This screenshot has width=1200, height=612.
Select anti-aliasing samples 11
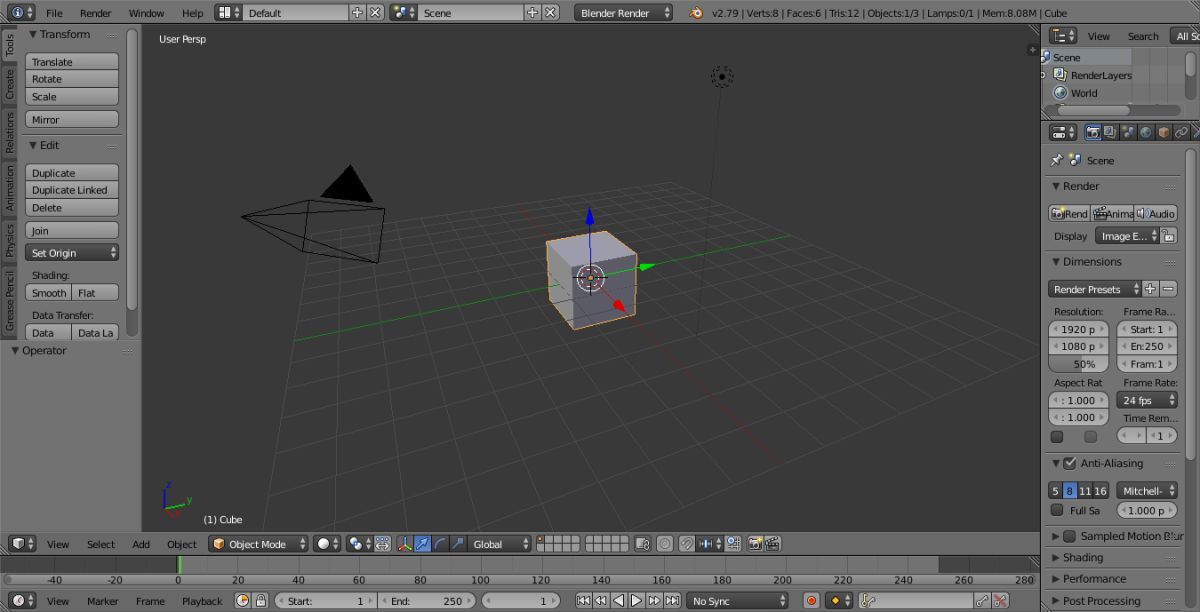pos(1085,491)
